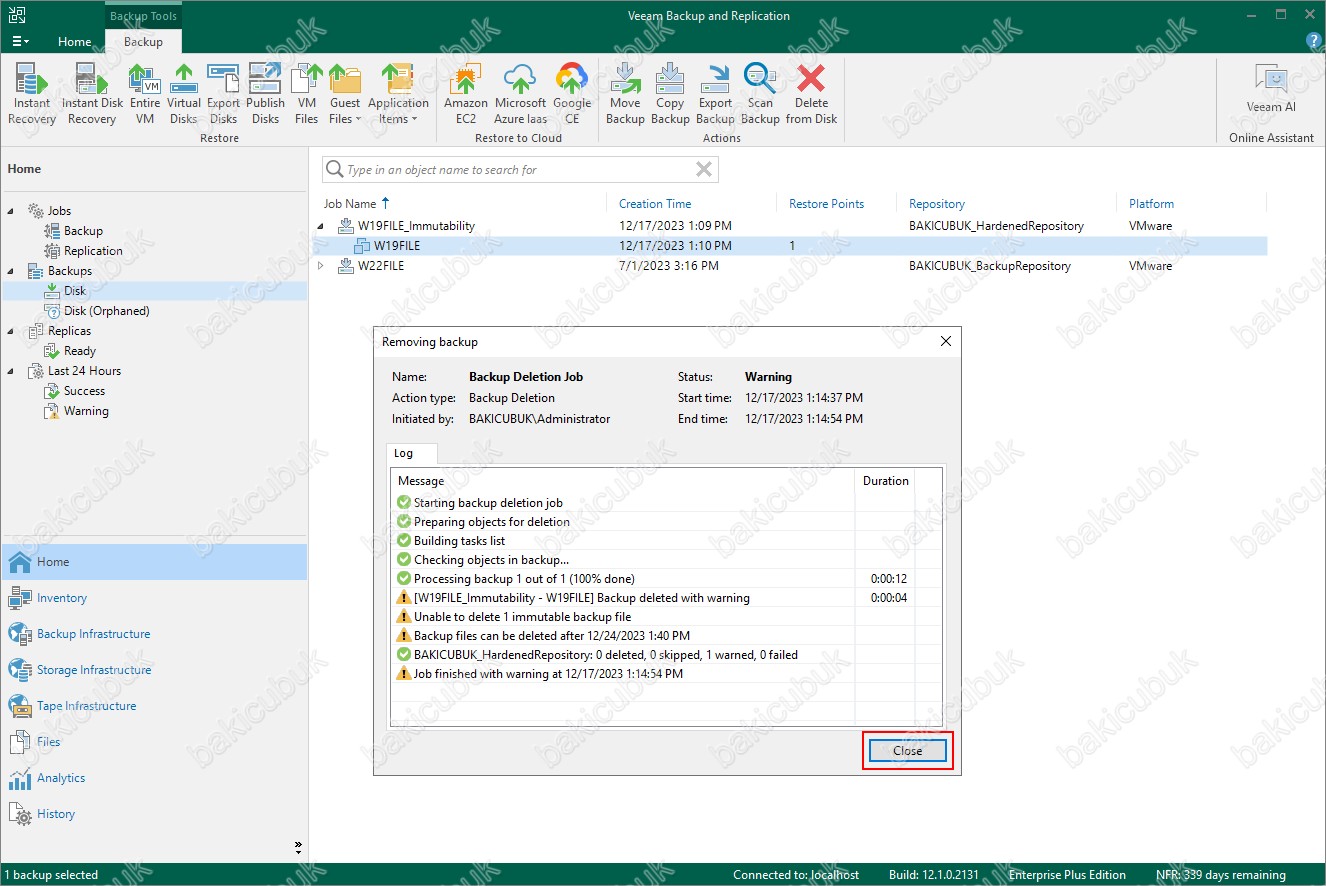The height and width of the screenshot is (886, 1326).
Task: Select Ready under Replicas
Action: pyautogui.click(x=80, y=351)
